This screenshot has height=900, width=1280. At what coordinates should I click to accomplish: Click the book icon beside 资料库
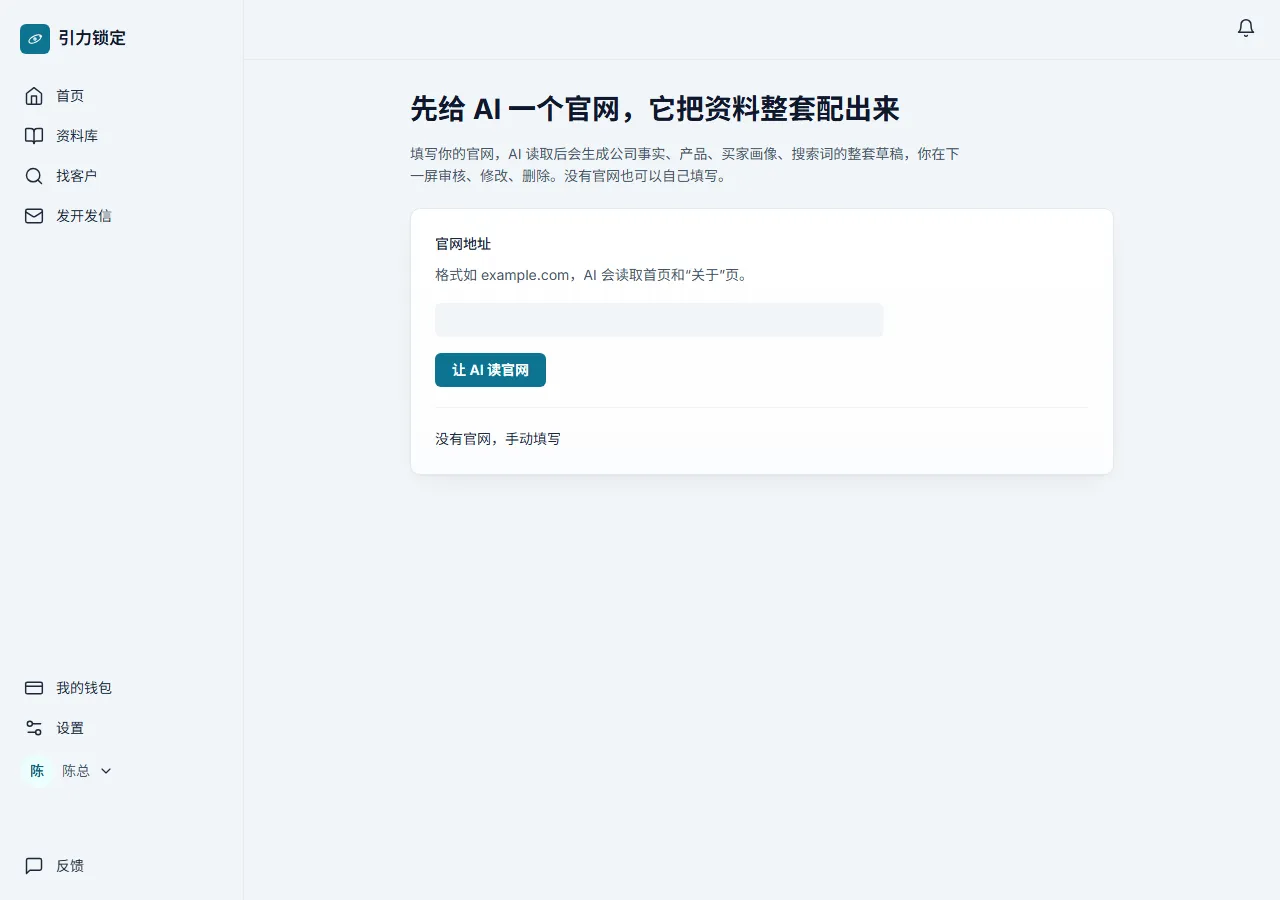[34, 136]
